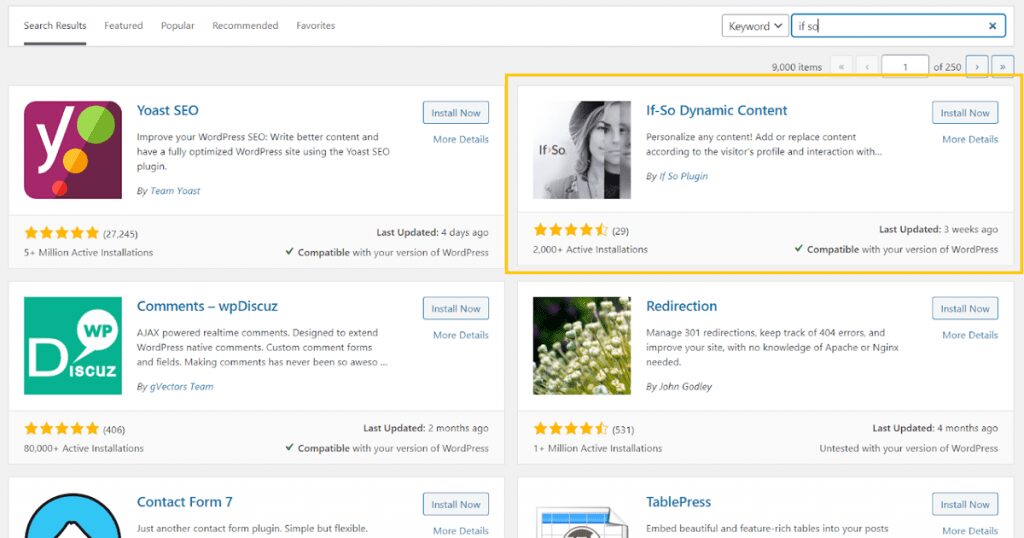
Task: Open the If-So Dynamic Content title link
Action: tap(716, 110)
